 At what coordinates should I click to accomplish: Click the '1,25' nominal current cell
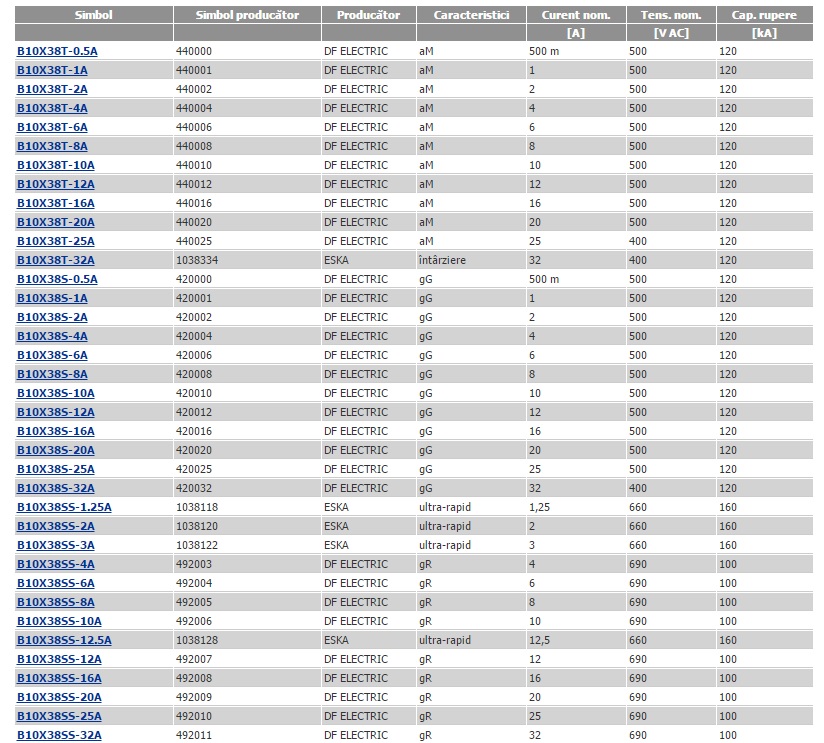(540, 507)
